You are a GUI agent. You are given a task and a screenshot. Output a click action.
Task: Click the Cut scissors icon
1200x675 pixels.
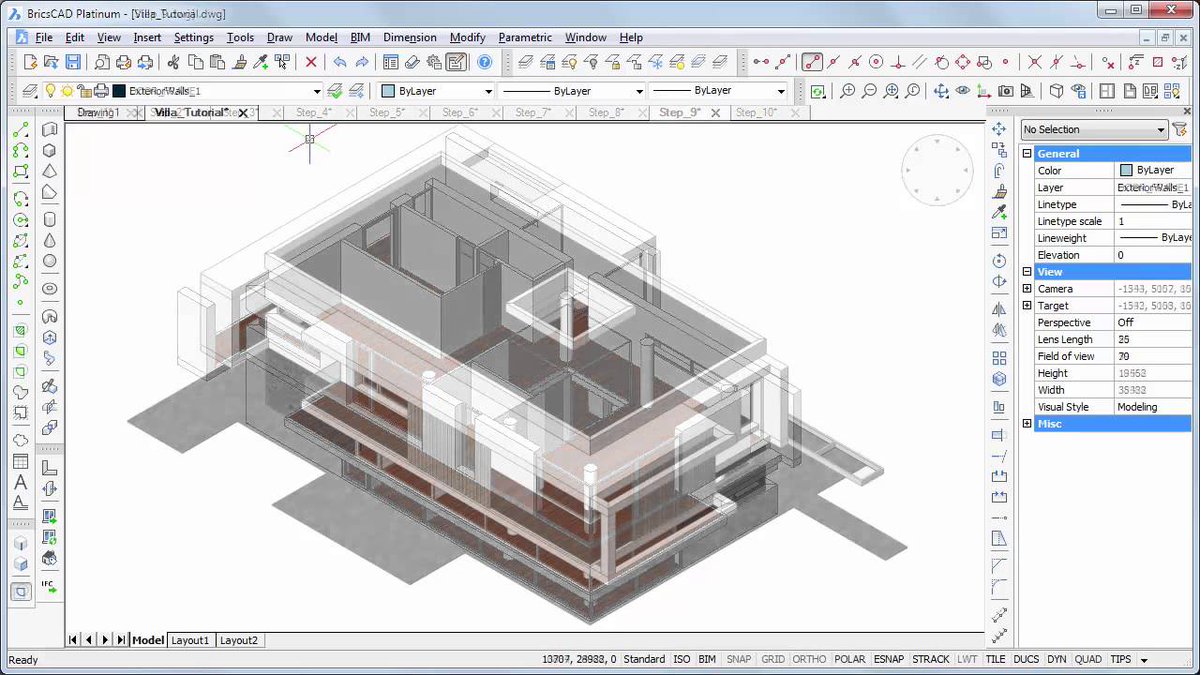coord(173,62)
